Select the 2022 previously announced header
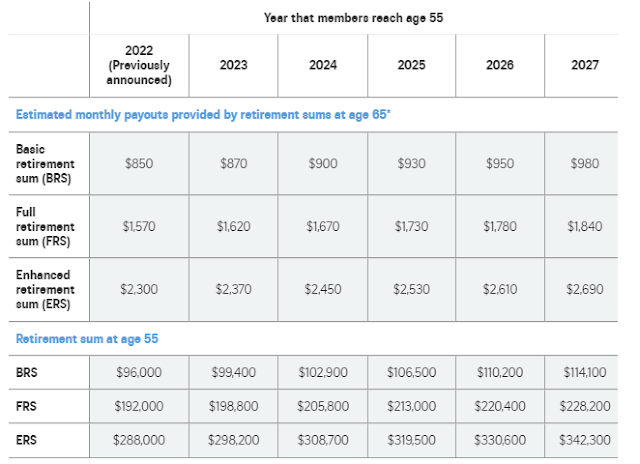This screenshot has width=640, height=464. [139, 65]
